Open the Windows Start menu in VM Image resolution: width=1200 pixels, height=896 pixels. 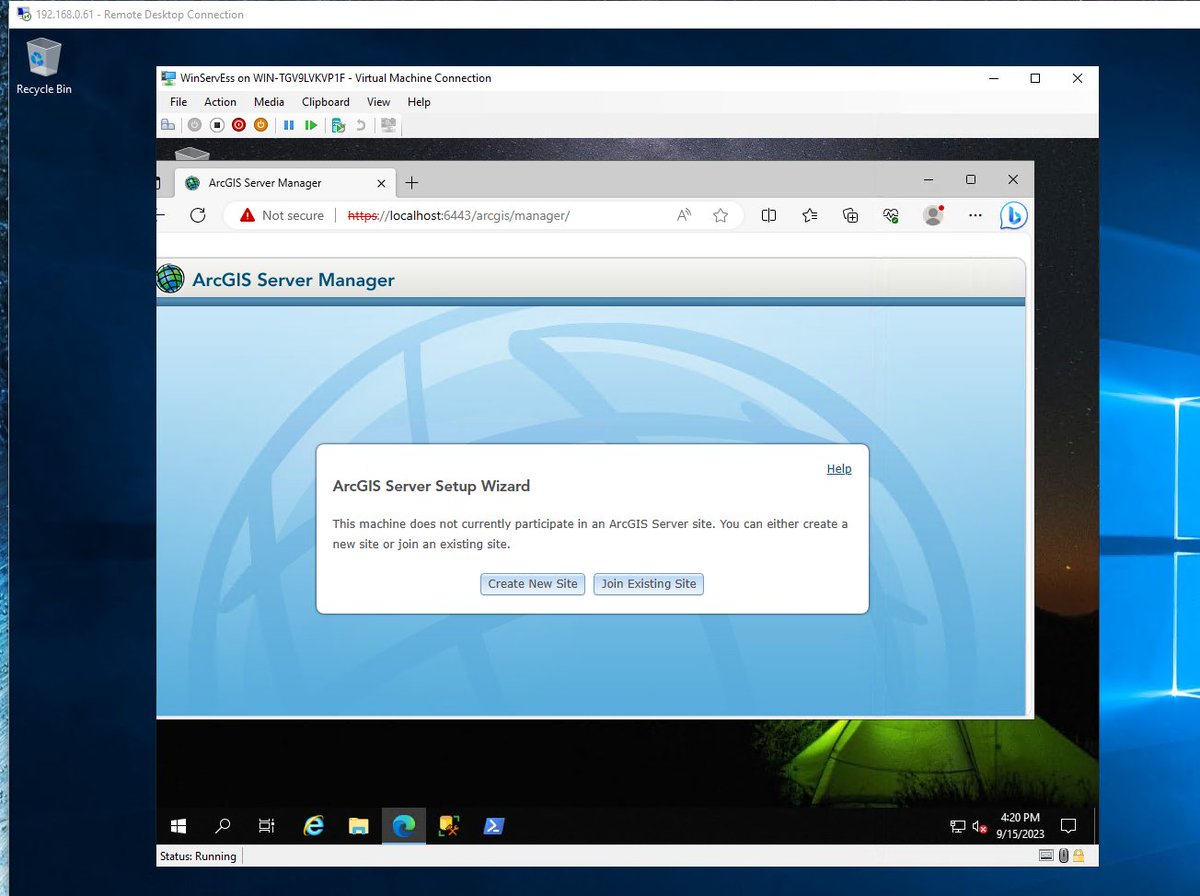[179, 826]
